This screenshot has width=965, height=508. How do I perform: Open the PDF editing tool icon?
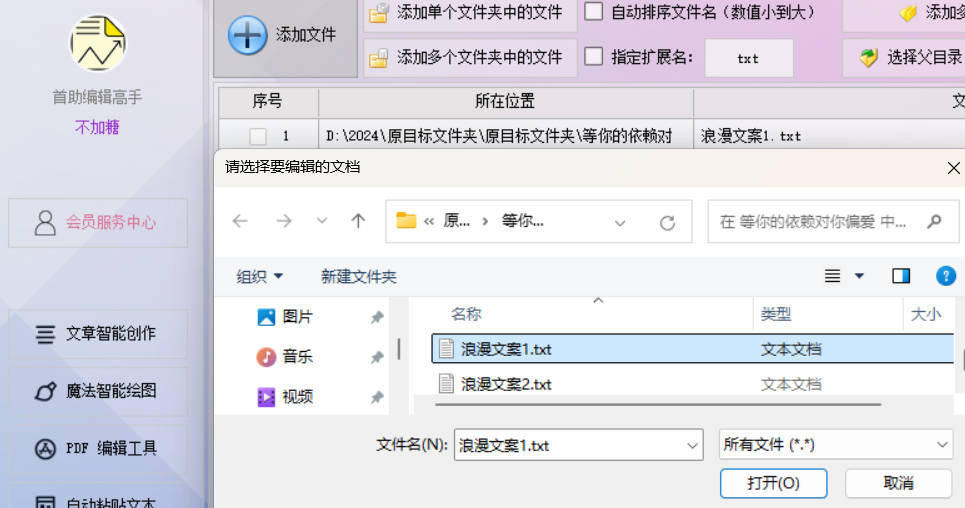coord(45,449)
